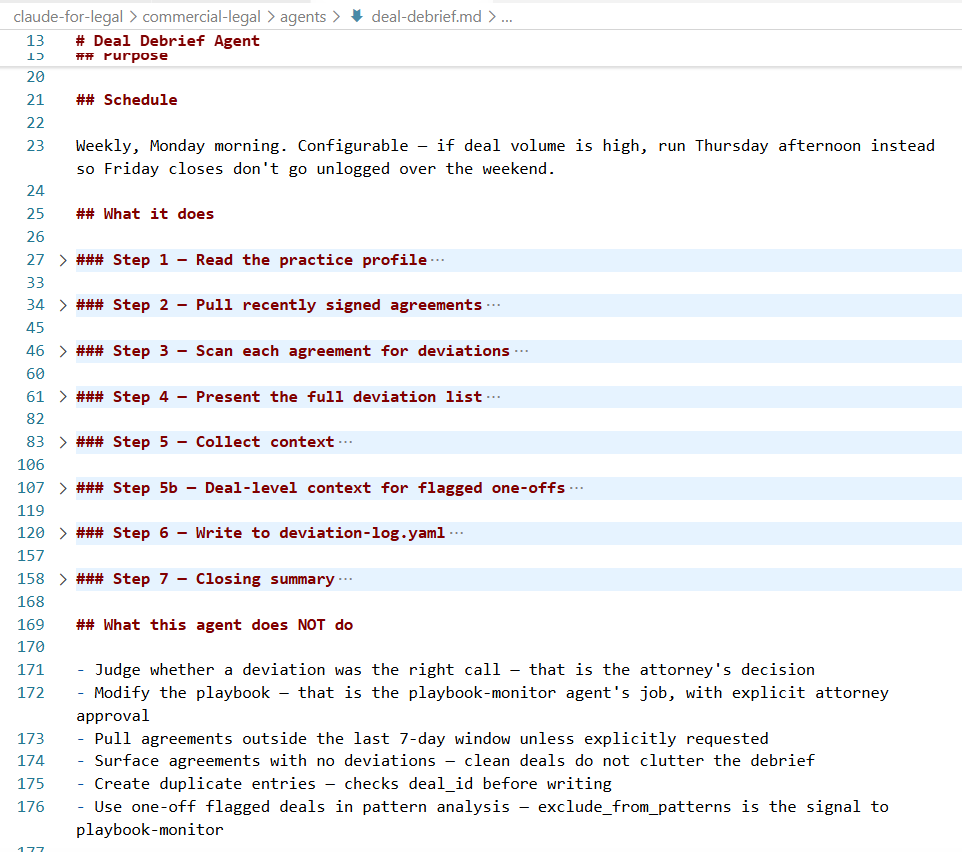Click the wrapped word 'approval' under line 172

tap(113, 716)
